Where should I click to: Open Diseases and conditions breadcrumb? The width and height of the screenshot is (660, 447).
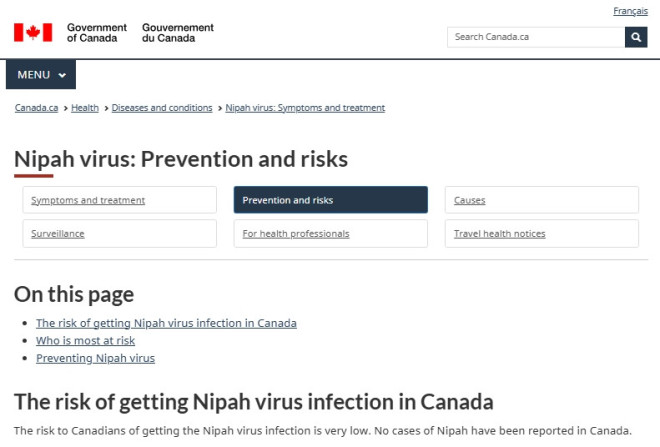[162, 108]
